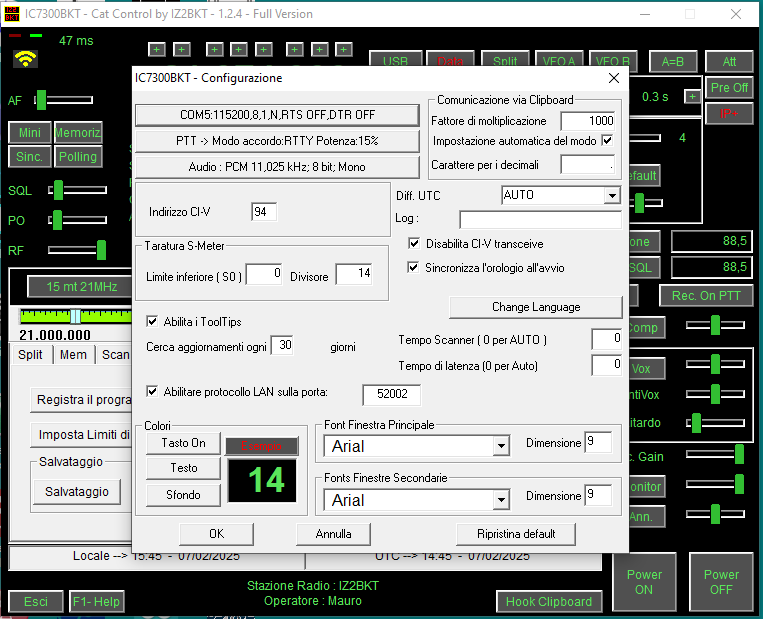
Task: Click Ripristina default button
Action: tap(516, 534)
